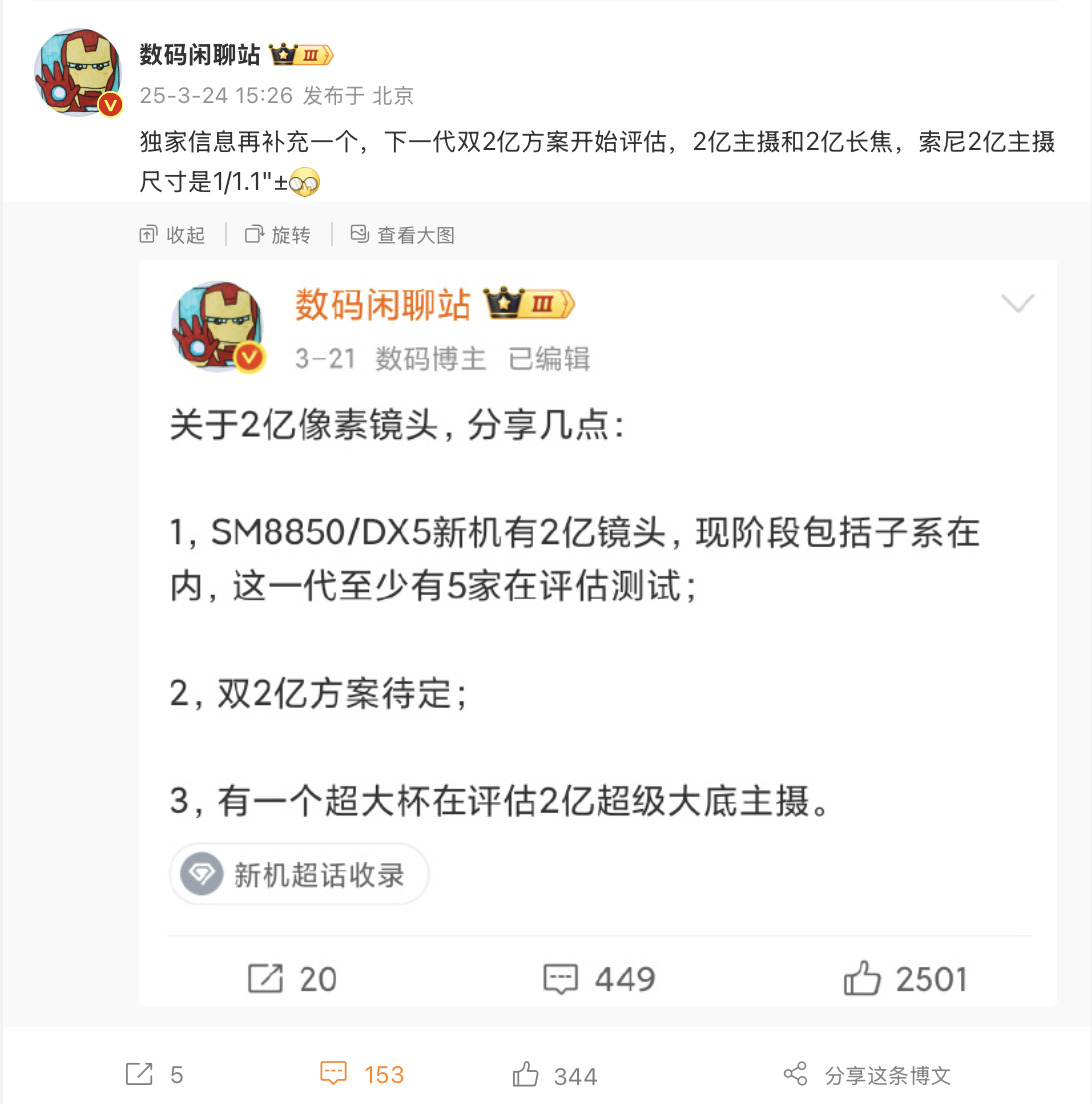Click the 分享这条博文 text link

(888, 1075)
